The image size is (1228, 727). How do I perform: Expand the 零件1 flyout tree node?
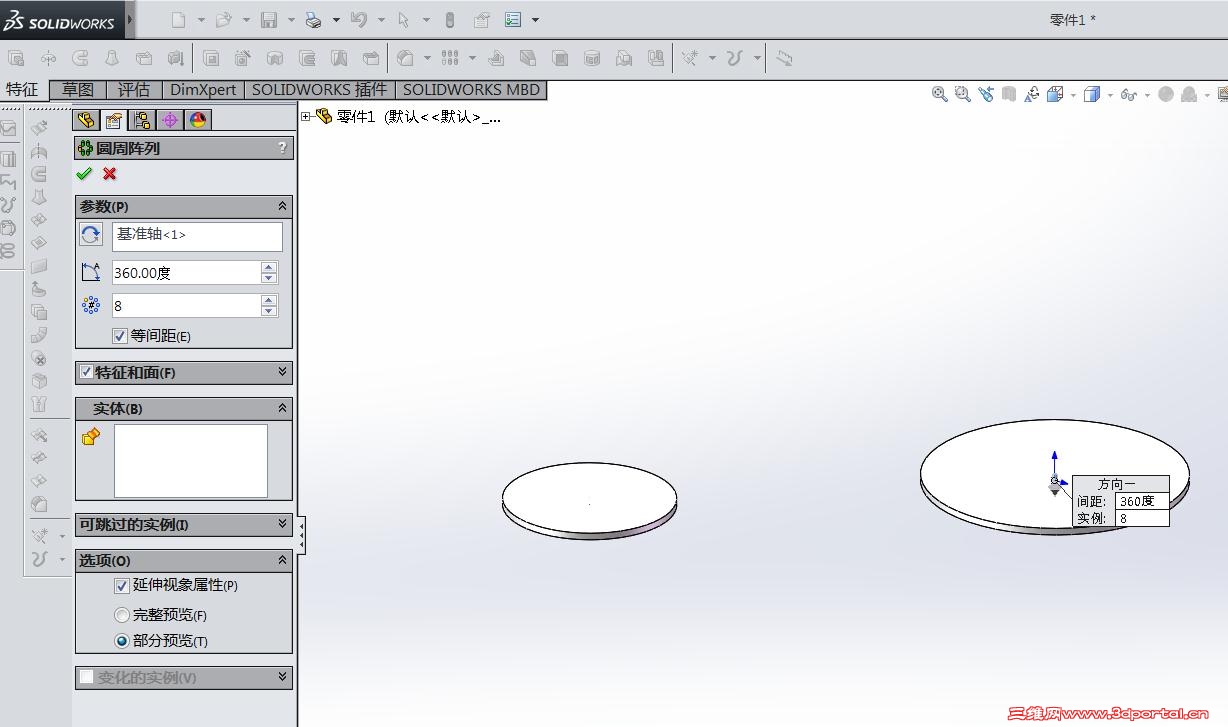click(x=306, y=117)
